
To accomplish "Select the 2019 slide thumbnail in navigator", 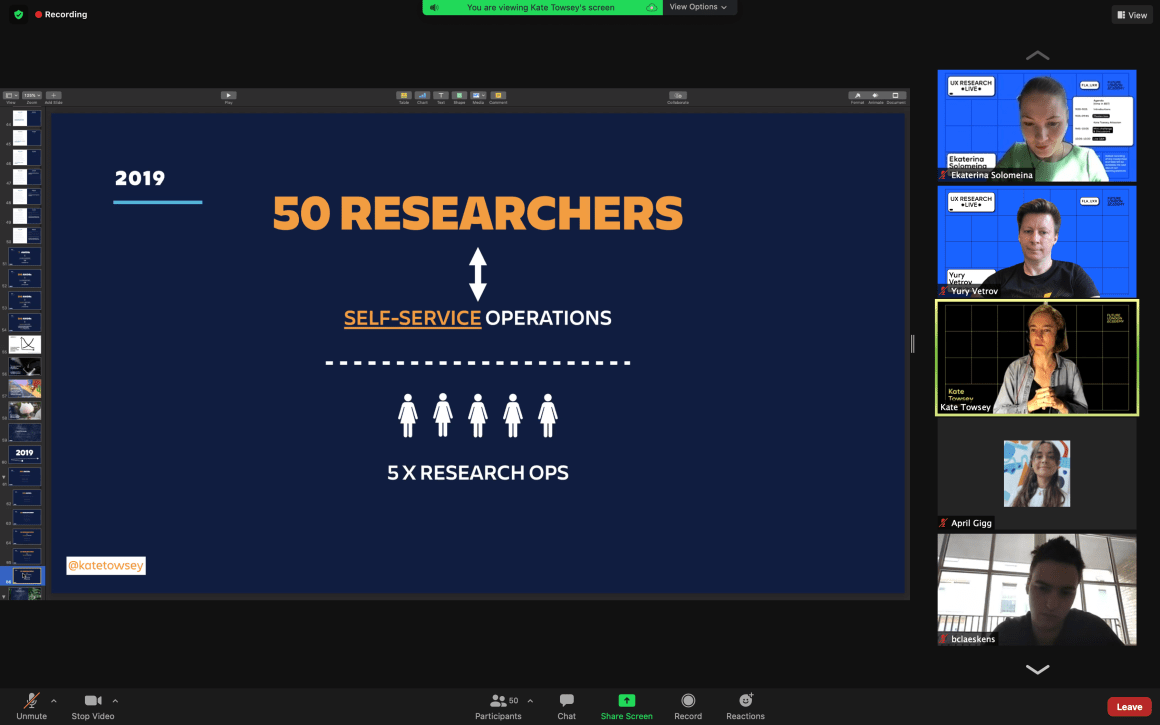I will [x=24, y=453].
